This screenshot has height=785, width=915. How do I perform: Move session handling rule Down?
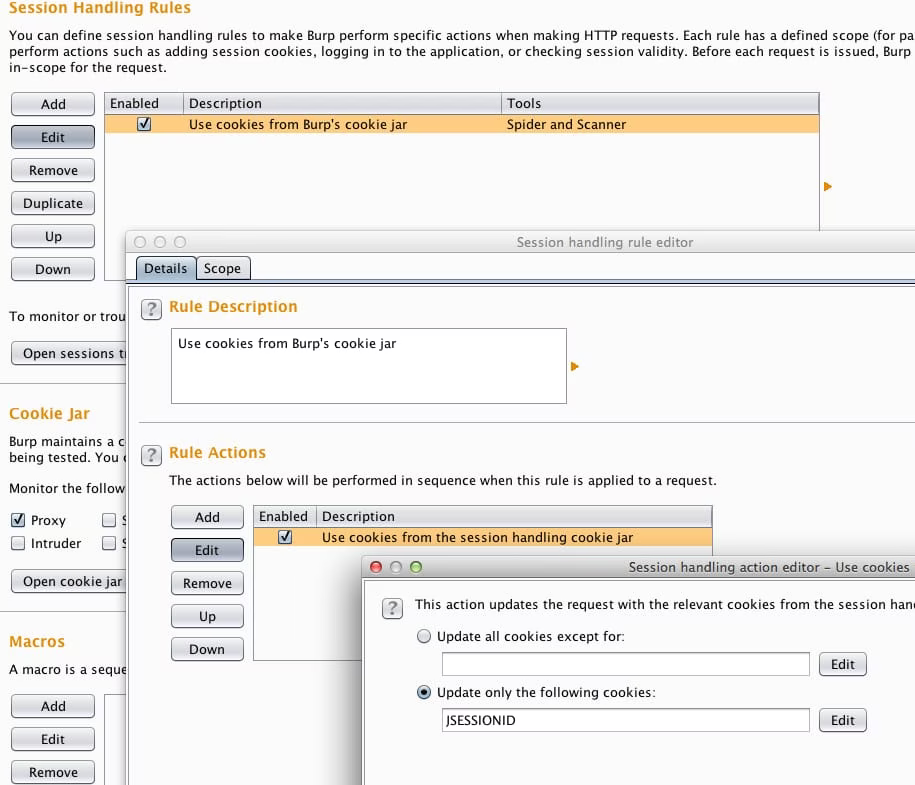53,269
